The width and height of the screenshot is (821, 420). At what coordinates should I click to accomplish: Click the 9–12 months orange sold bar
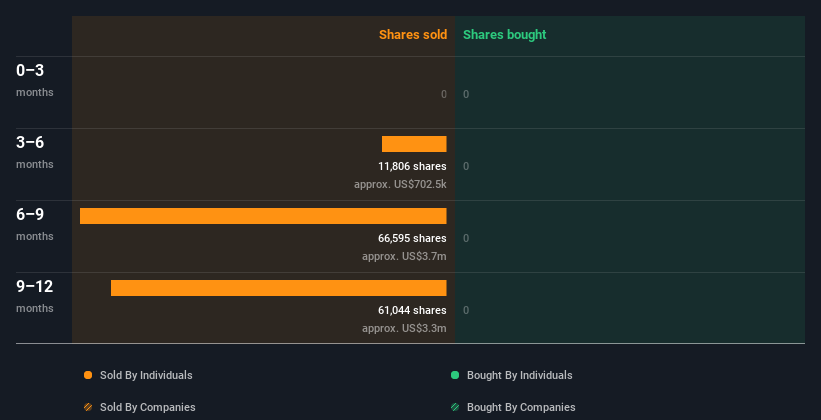(x=279, y=288)
